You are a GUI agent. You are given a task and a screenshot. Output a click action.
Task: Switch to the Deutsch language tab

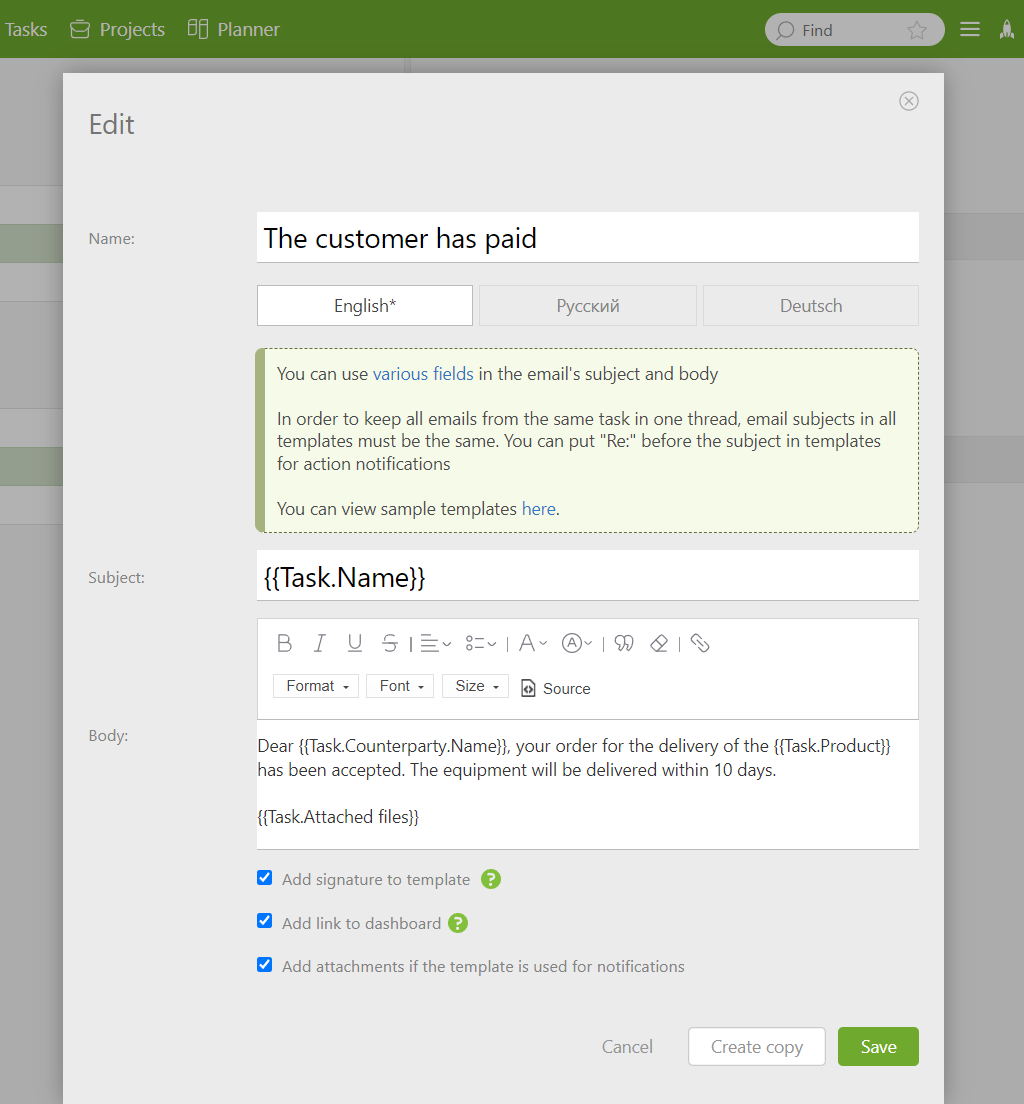point(811,306)
